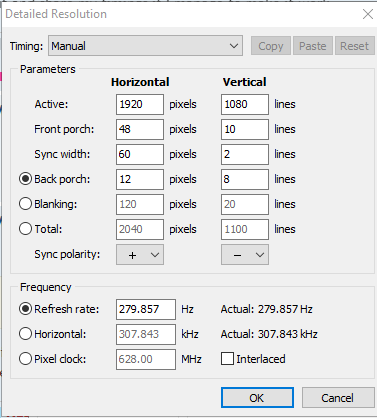Click the vertical Total field showing 1100

coord(245,229)
